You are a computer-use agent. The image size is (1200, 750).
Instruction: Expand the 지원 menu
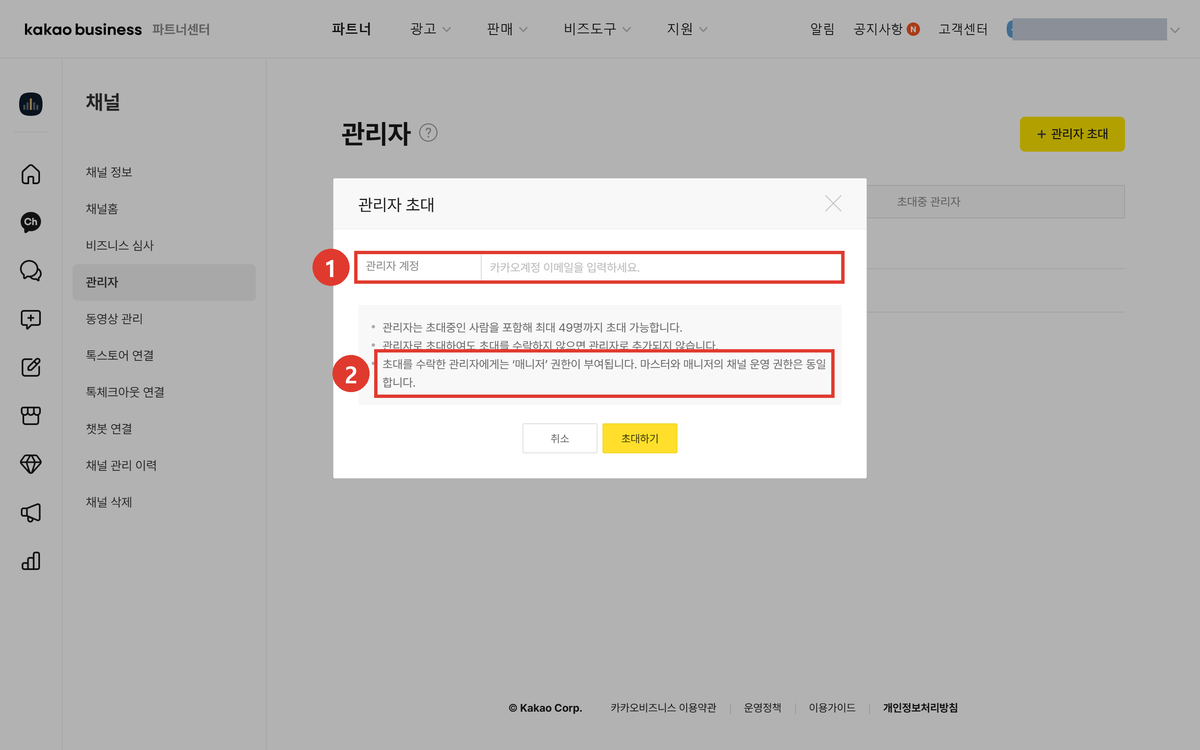(x=687, y=29)
